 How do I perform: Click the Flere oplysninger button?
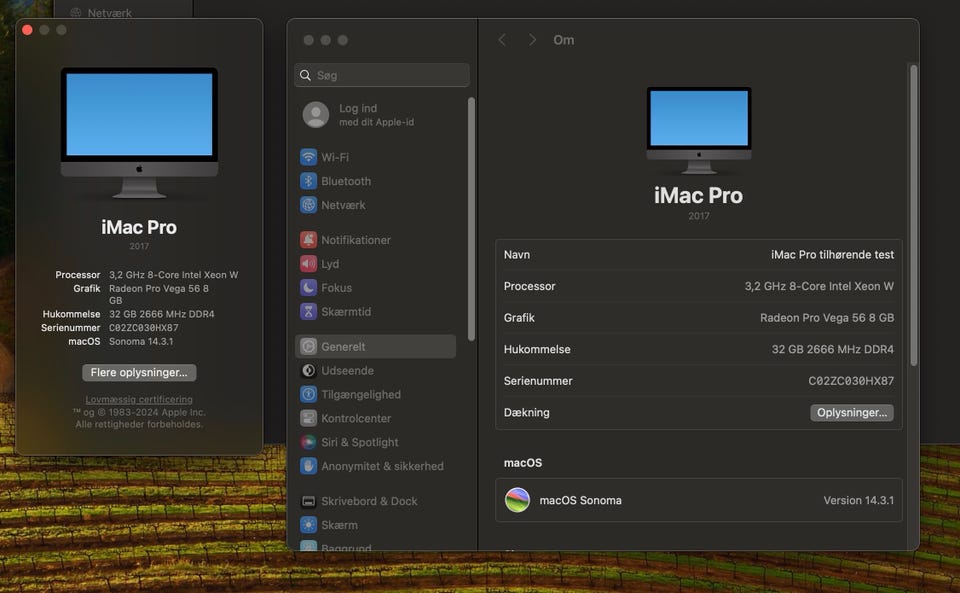[139, 373]
